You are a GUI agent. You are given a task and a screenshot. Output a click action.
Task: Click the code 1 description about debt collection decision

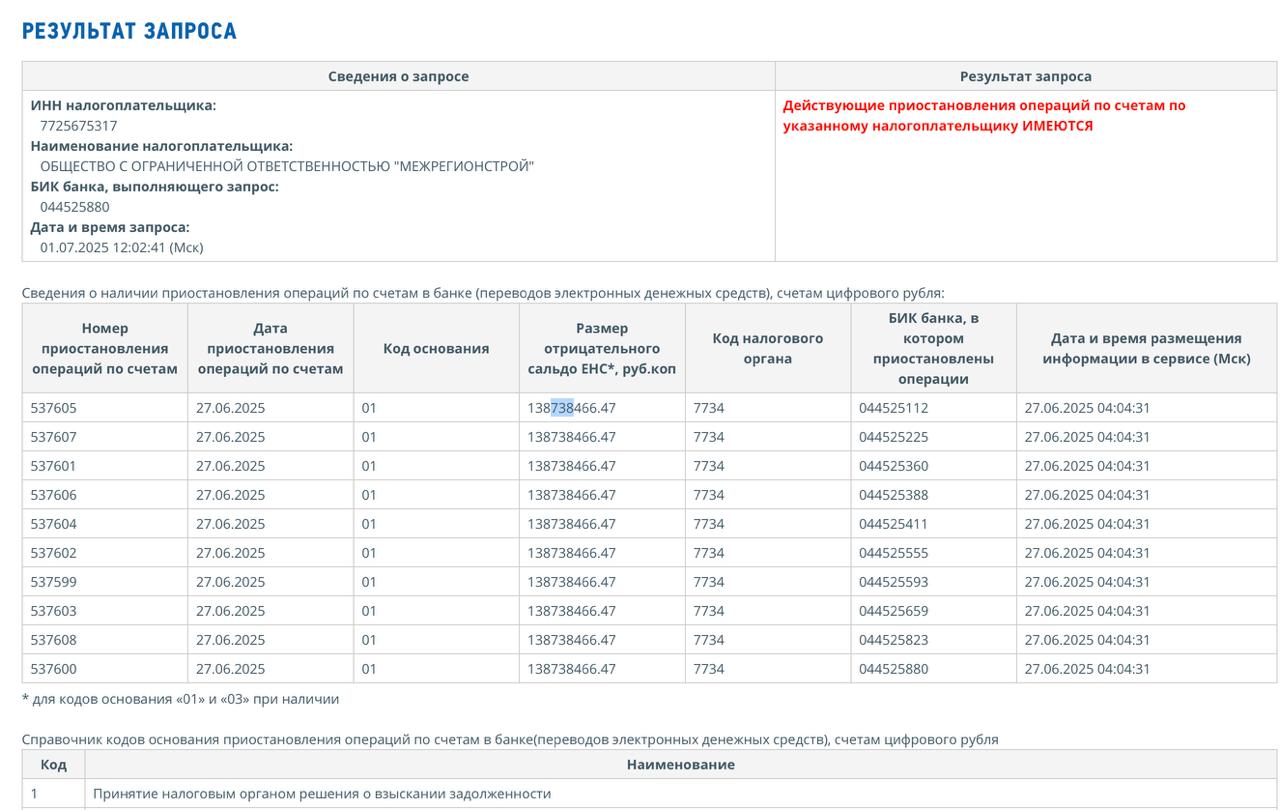coord(322,793)
